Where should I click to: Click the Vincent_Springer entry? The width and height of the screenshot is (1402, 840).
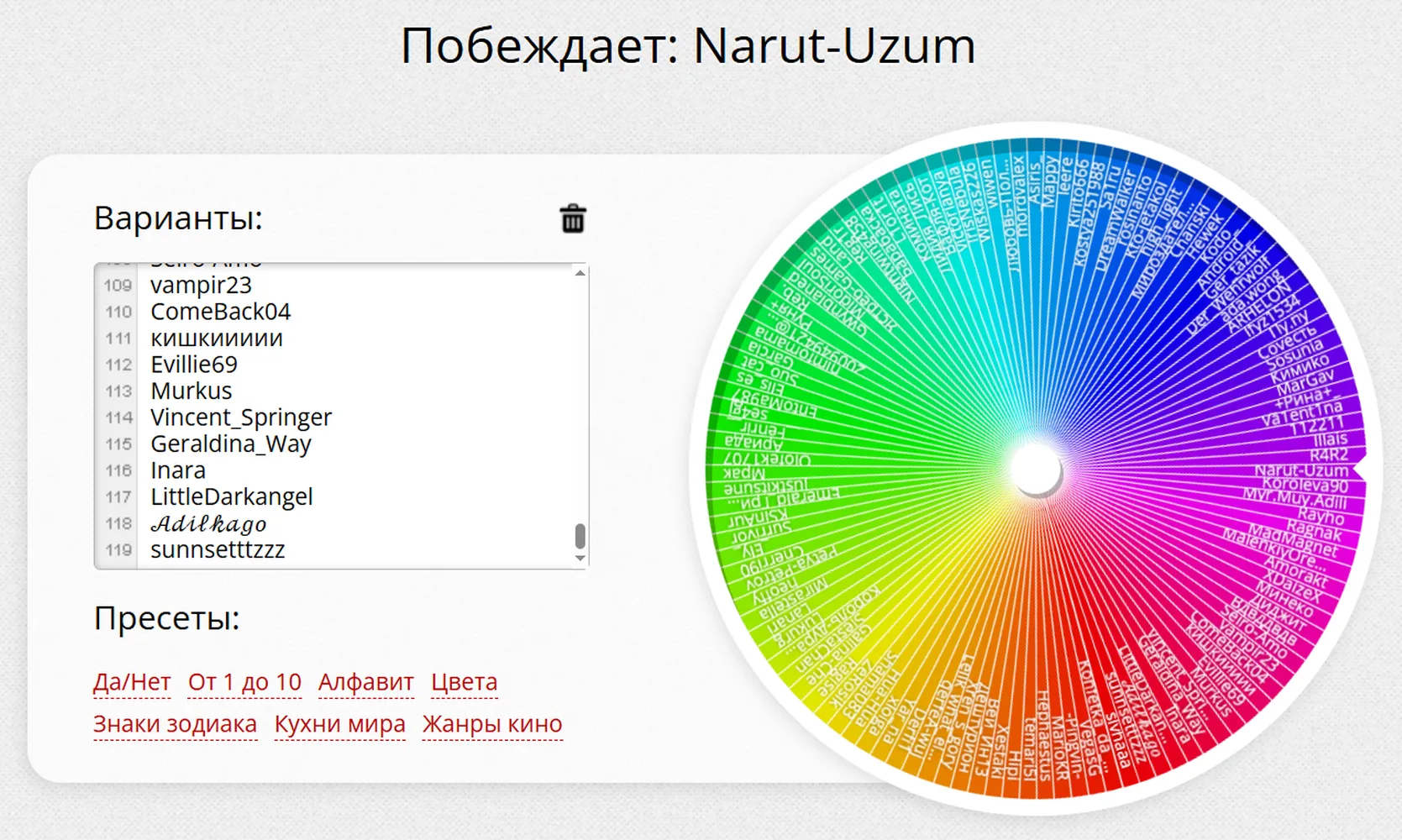click(x=241, y=417)
